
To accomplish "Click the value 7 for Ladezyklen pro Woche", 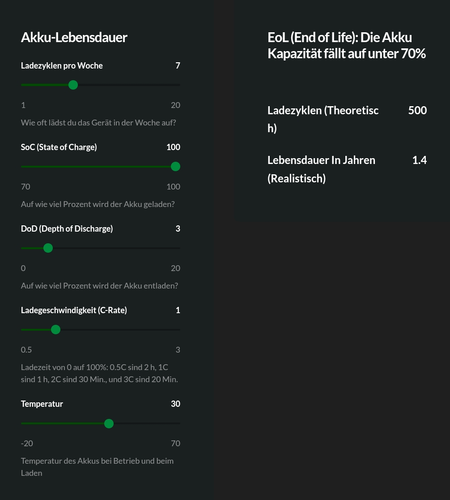I will coord(178,66).
